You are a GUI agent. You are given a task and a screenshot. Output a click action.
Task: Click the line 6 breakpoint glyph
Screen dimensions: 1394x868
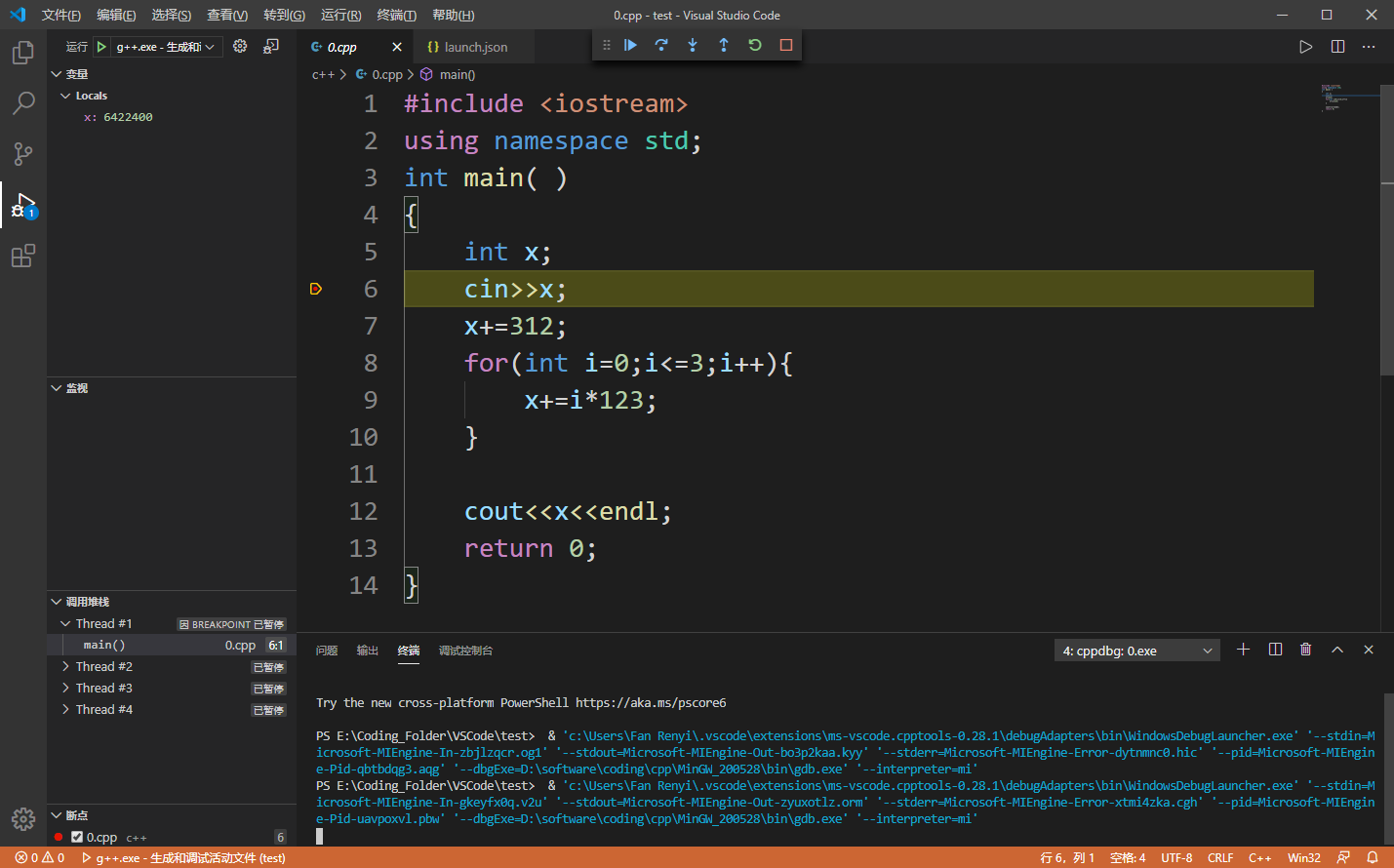[x=316, y=289]
